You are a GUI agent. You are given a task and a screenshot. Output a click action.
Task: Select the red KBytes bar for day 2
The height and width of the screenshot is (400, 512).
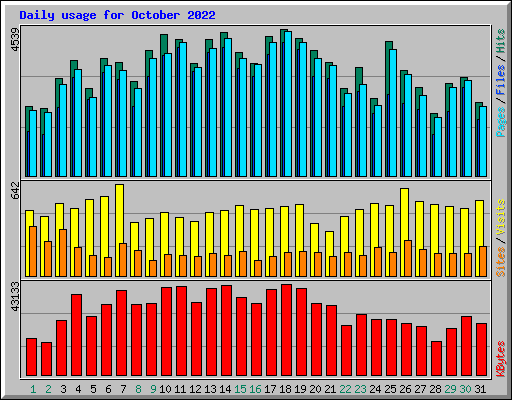point(46,359)
